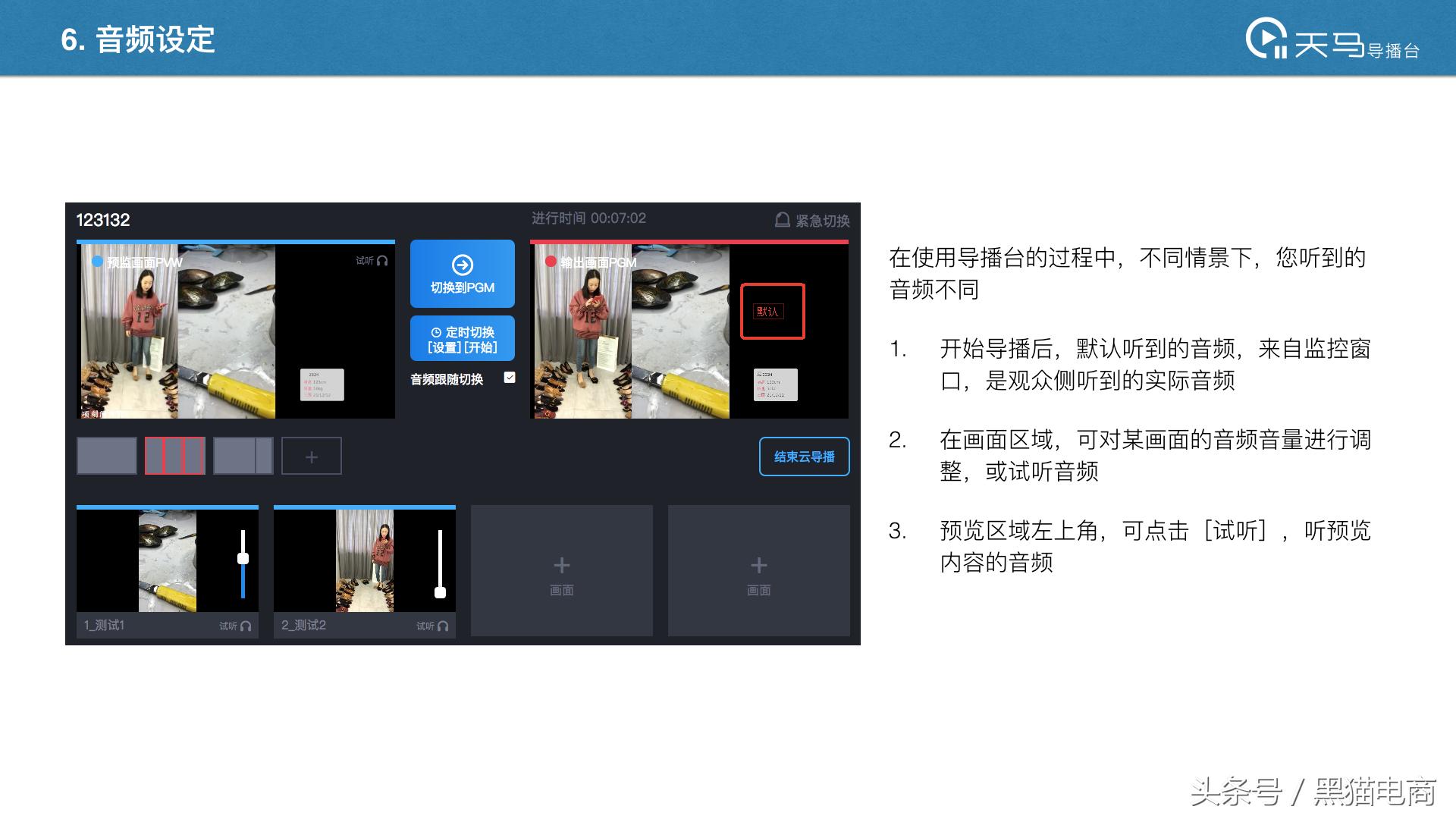Click the headphone icon under 1_测试1

(245, 626)
